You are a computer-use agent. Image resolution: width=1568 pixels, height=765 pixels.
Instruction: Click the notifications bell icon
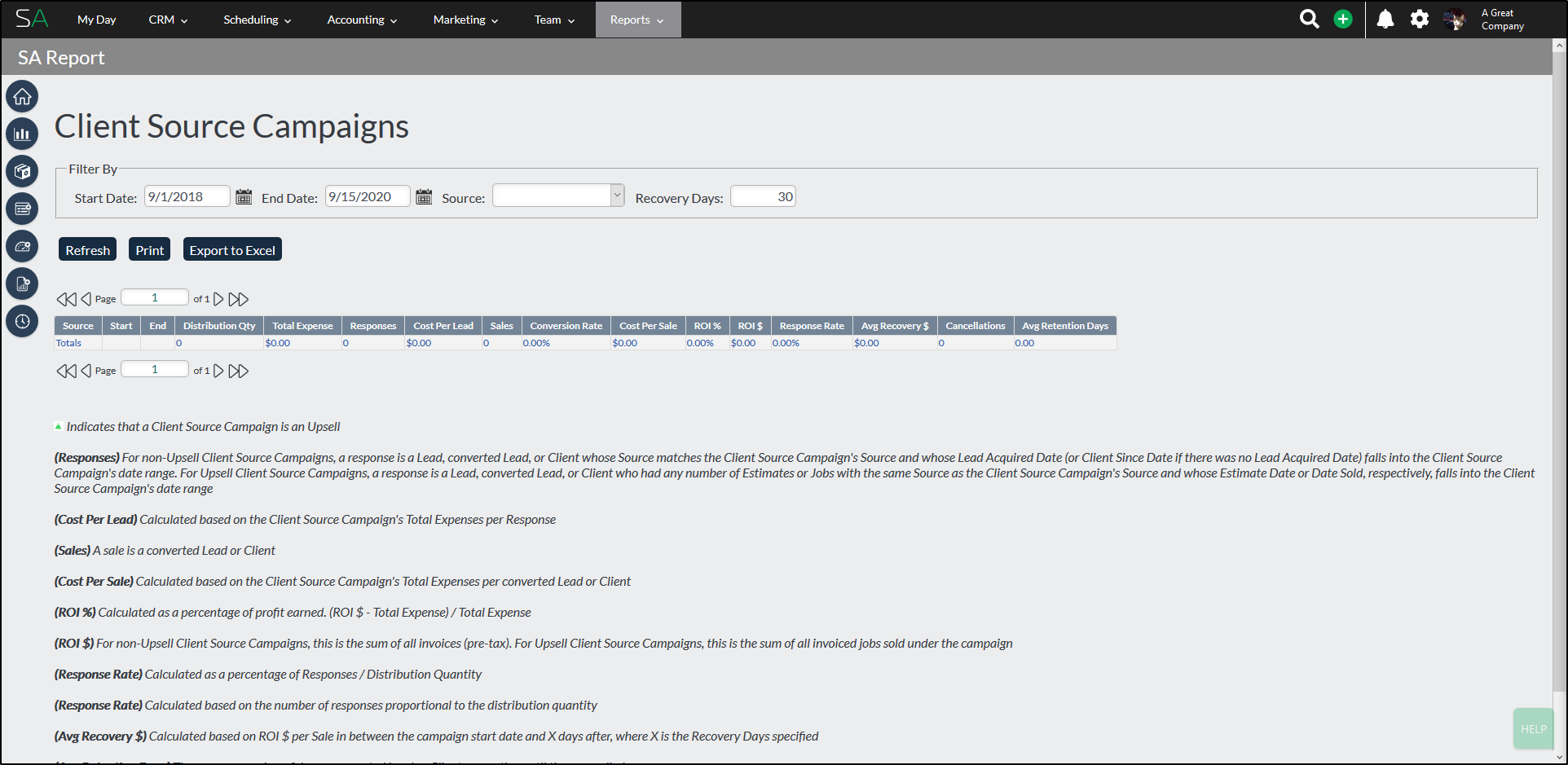coord(1385,19)
